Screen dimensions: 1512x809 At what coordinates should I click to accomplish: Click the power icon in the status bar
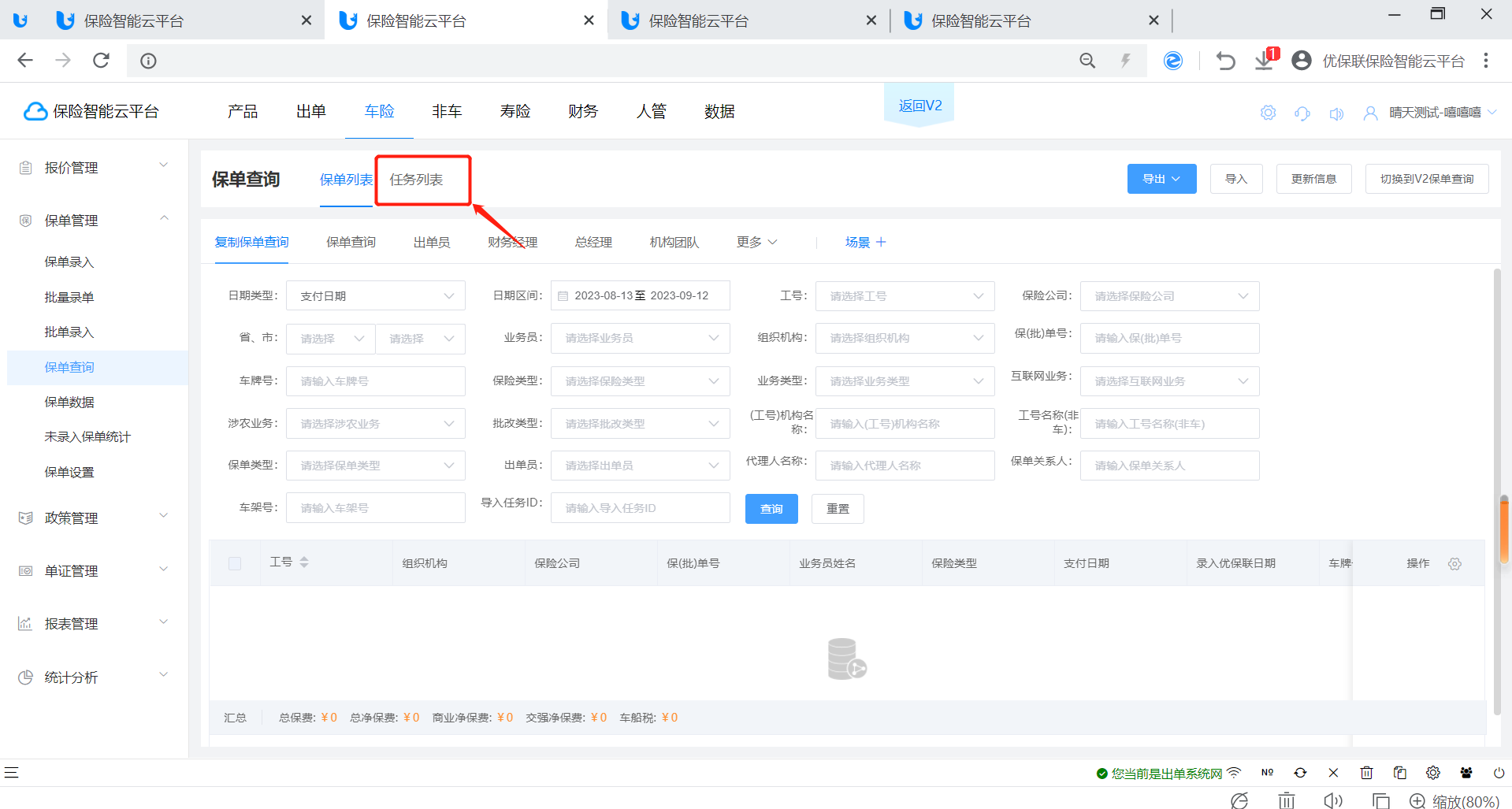1499,773
